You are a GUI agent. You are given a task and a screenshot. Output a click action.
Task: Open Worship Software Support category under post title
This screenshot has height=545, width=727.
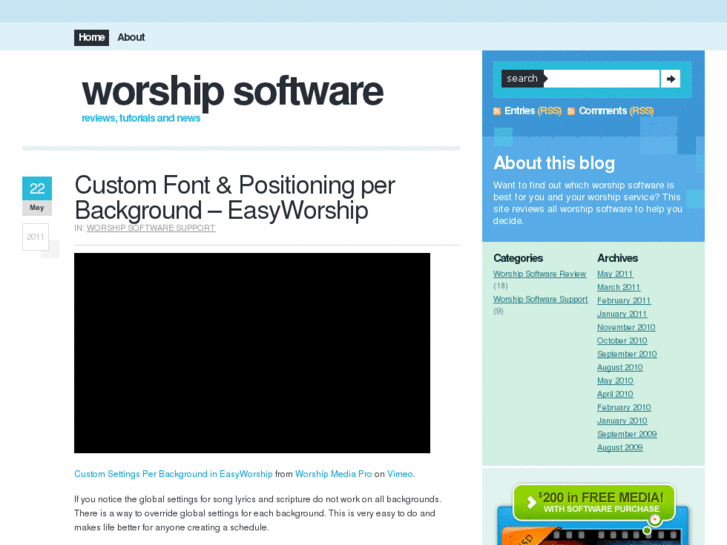click(x=151, y=228)
